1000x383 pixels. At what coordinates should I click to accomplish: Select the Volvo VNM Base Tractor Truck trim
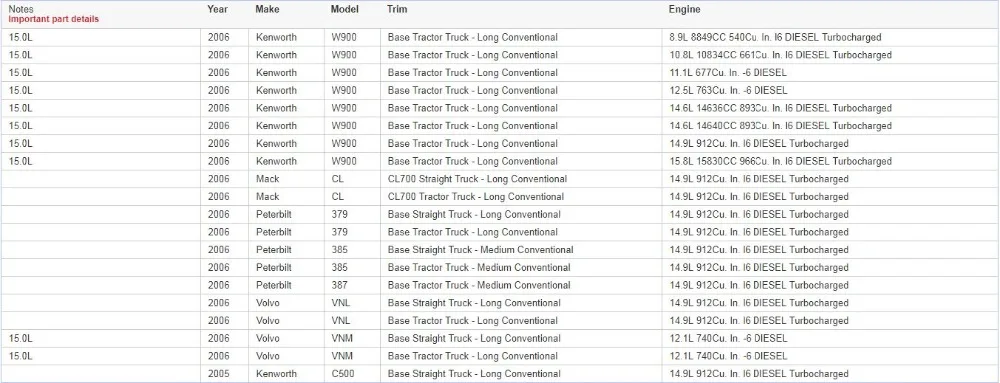[x=473, y=356]
